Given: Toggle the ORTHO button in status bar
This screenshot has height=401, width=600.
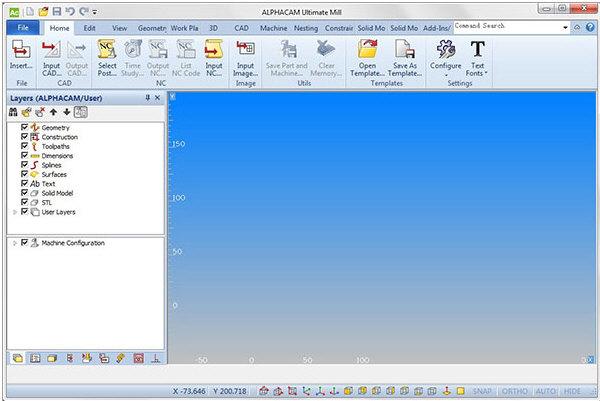Looking at the screenshot, I should pyautogui.click(x=514, y=391).
